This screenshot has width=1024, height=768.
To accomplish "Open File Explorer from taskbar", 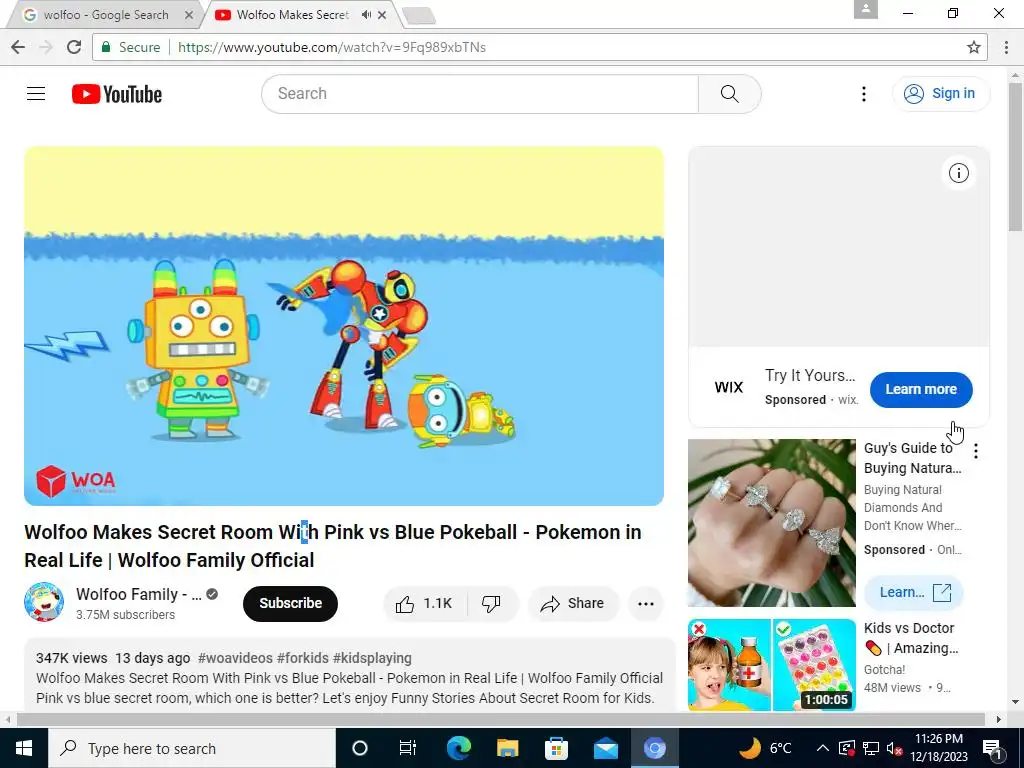I will point(507,748).
